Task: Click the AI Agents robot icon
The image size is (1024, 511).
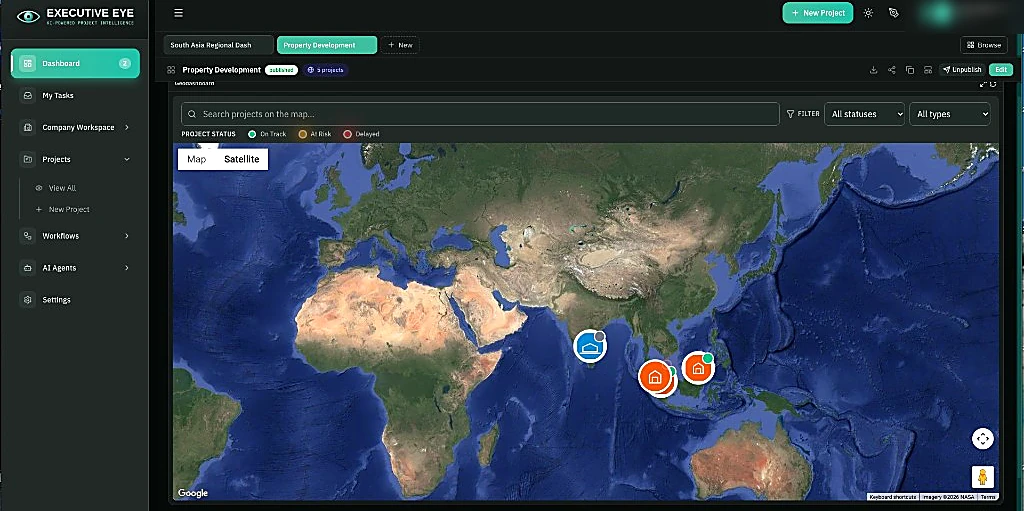Action: [x=27, y=268]
